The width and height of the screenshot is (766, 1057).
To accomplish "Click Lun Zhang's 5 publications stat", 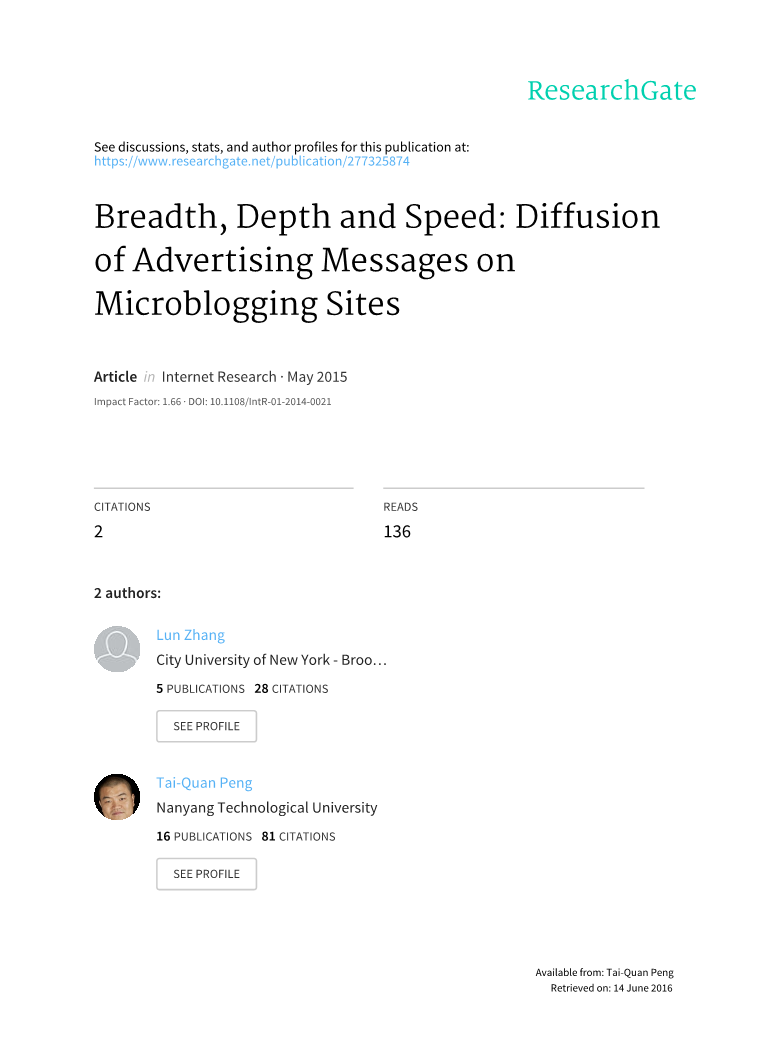I will (200, 689).
